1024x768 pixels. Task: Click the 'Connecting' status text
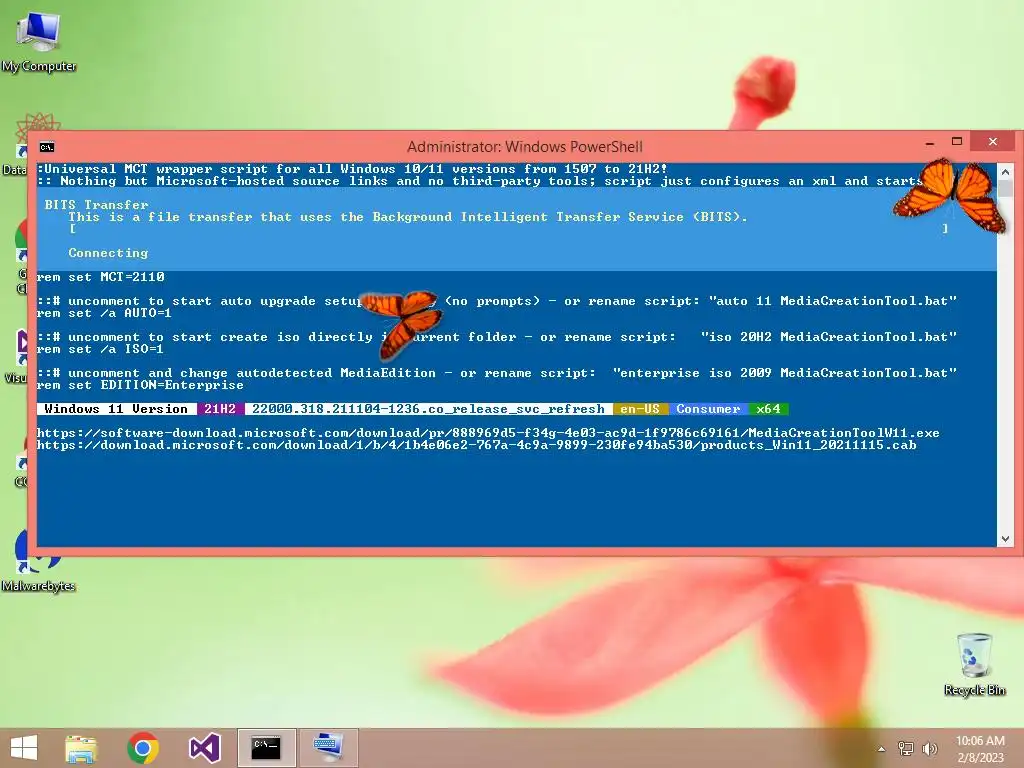(x=108, y=253)
